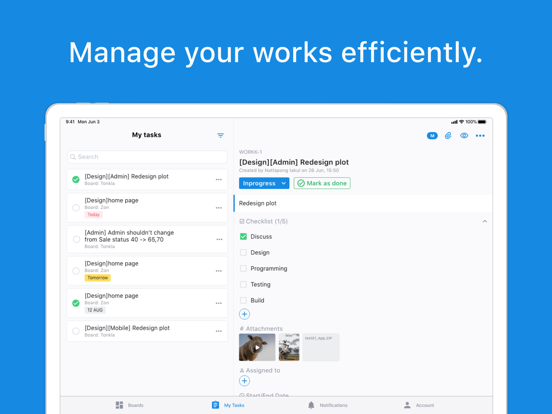Go to the Account tab
Image resolution: width=552 pixels, height=414 pixels.
419,405
